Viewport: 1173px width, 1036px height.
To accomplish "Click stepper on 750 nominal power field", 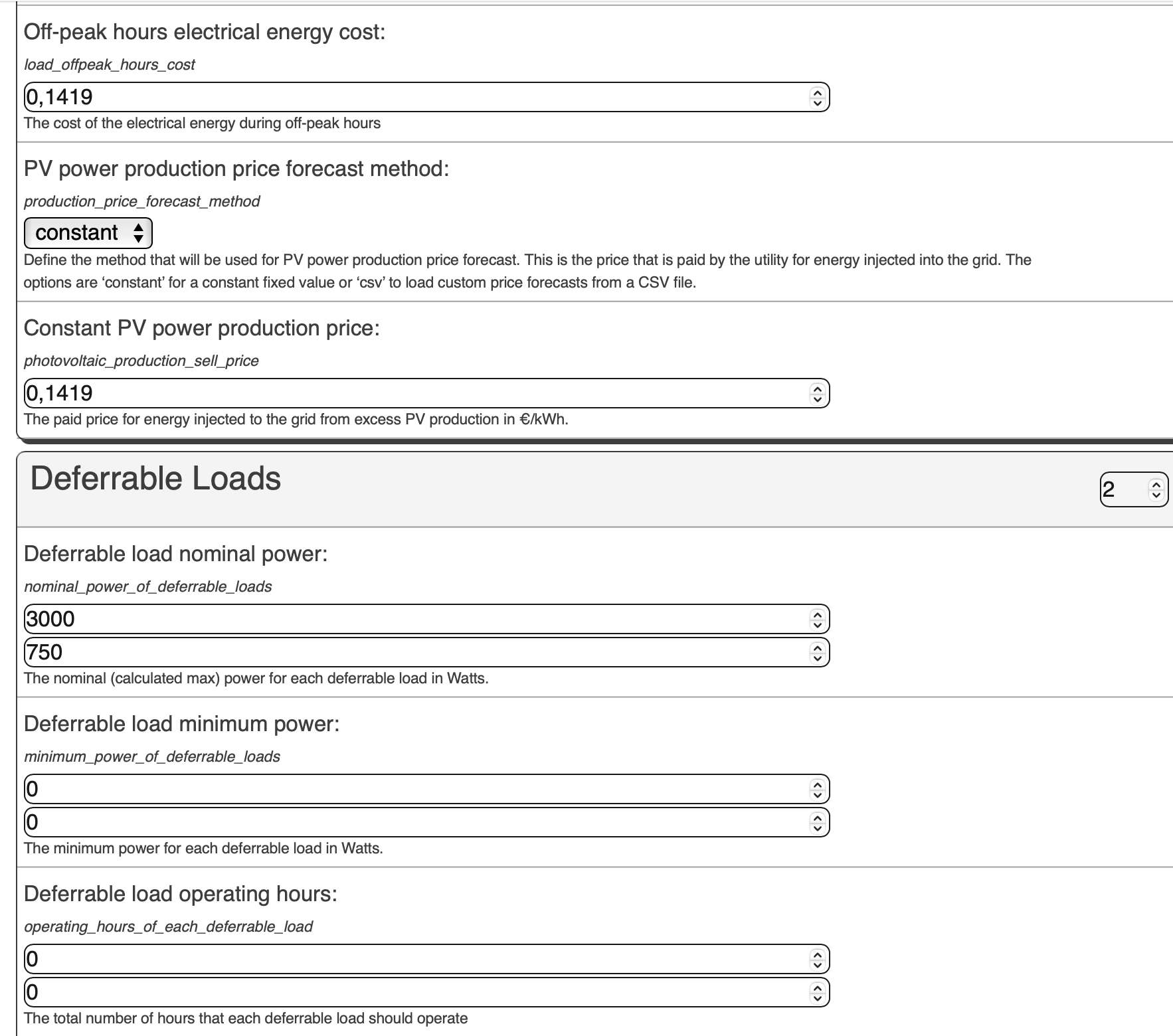I will pyautogui.click(x=817, y=652).
